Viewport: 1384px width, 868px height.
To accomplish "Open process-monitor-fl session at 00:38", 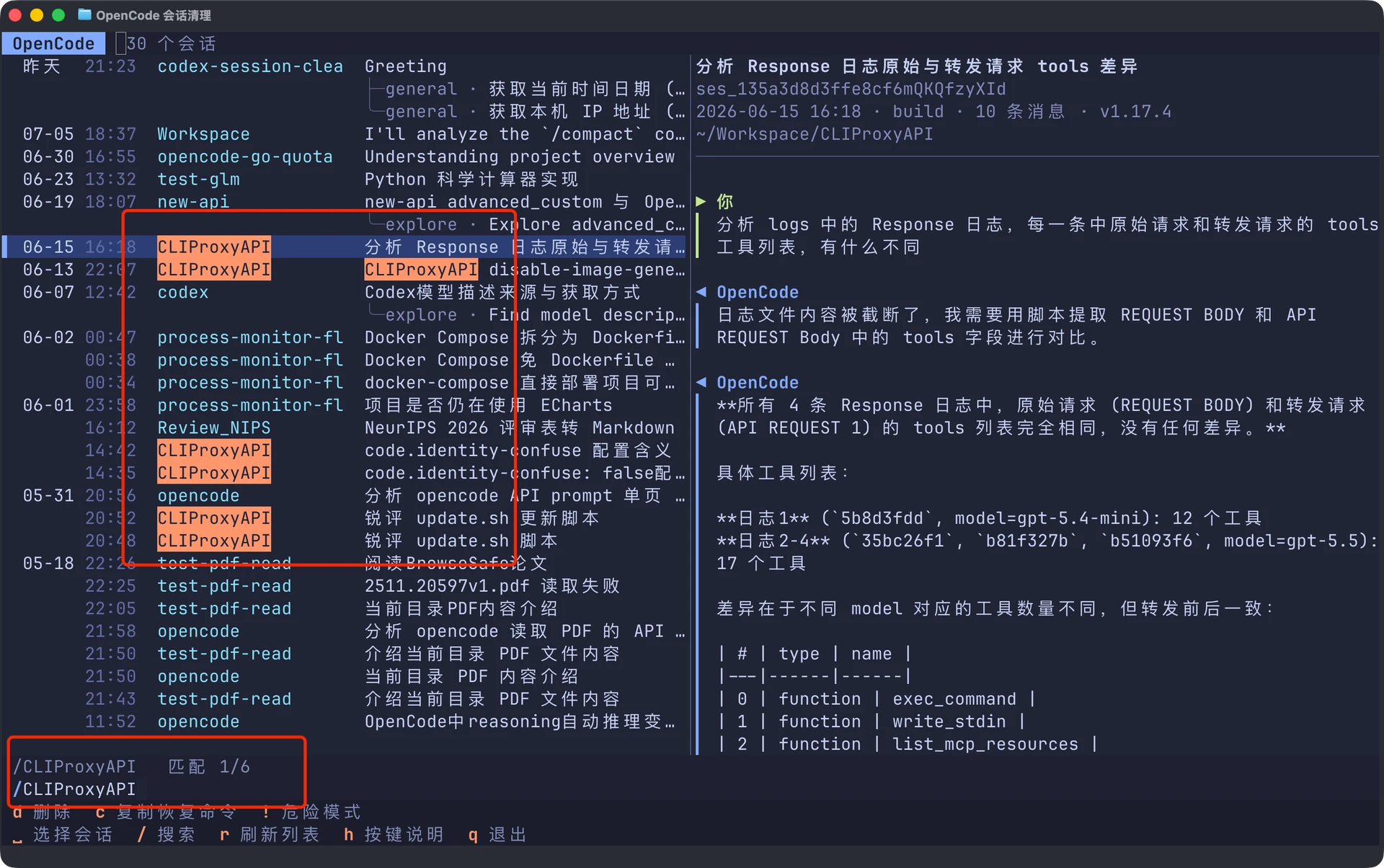I will pyautogui.click(x=345, y=360).
